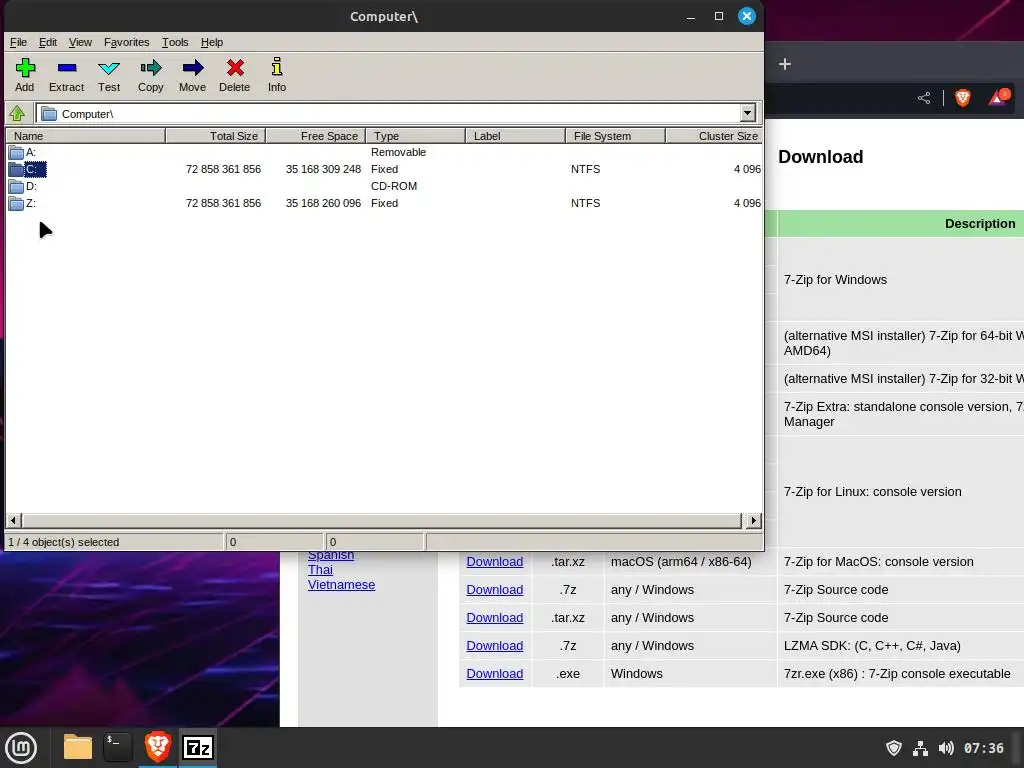Screen dimensions: 1024x768
Task: Click the 'Removable' type cell
Action: [398, 152]
